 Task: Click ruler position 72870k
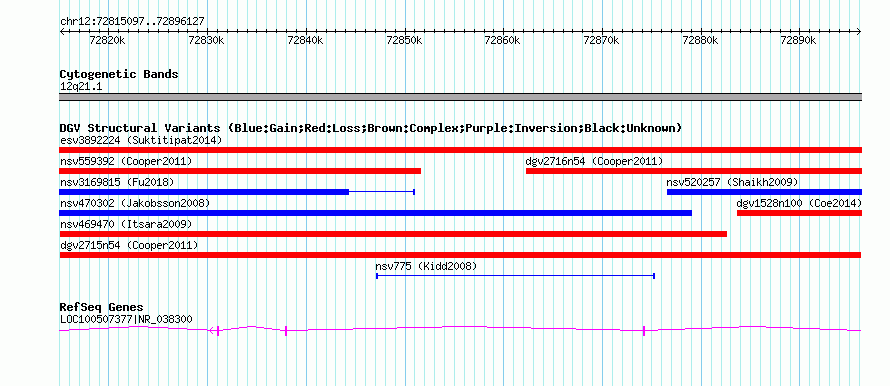(x=602, y=40)
